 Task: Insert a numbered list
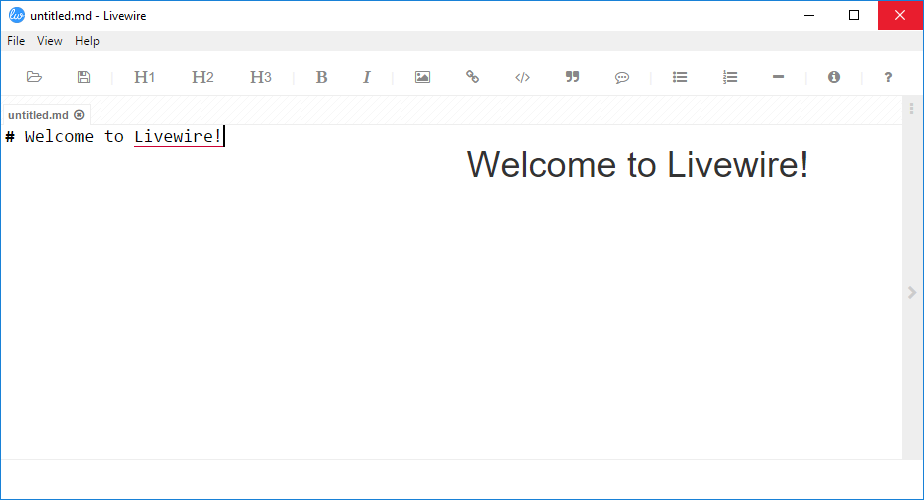click(x=730, y=77)
